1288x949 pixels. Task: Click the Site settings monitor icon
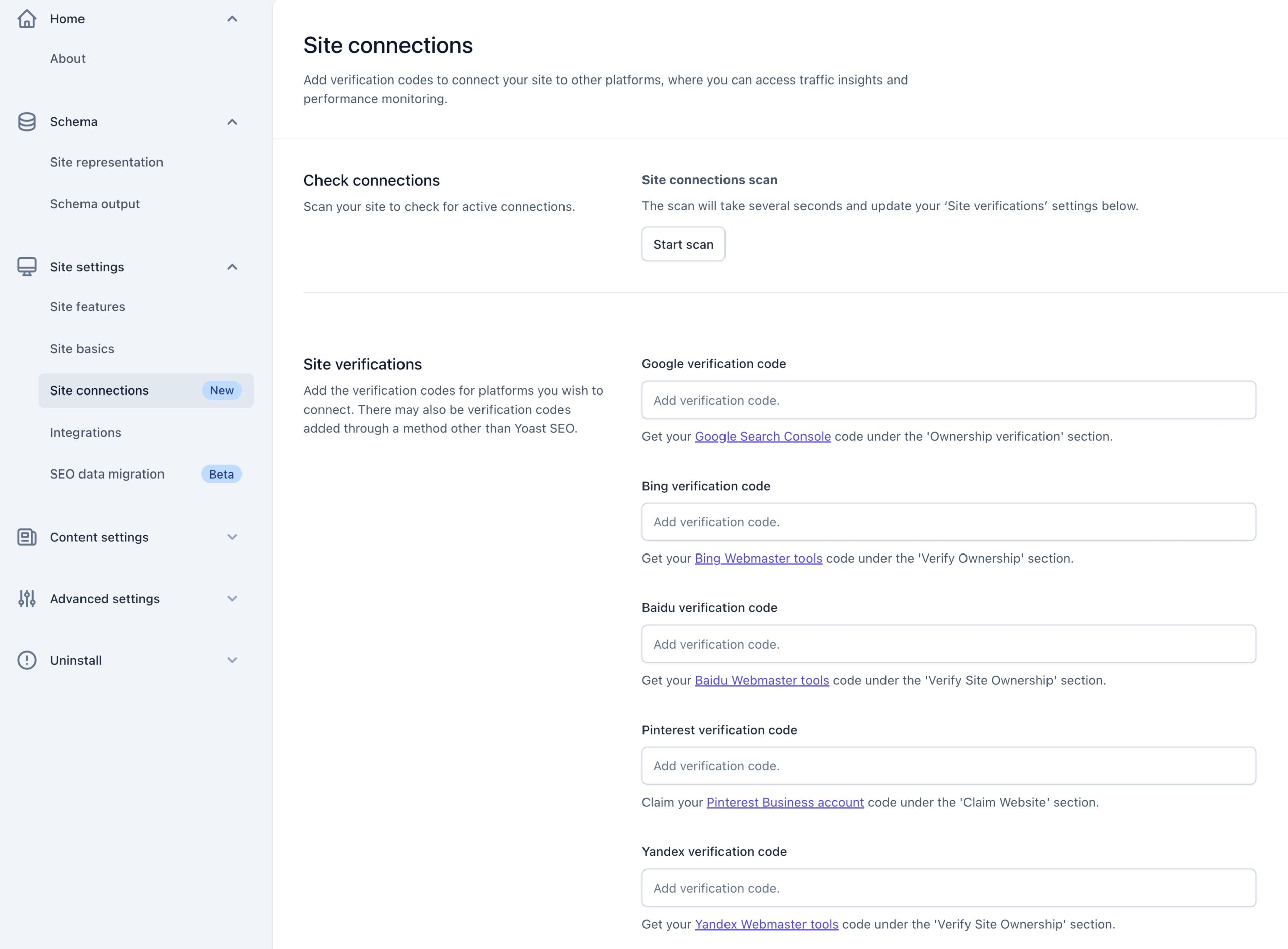point(27,267)
